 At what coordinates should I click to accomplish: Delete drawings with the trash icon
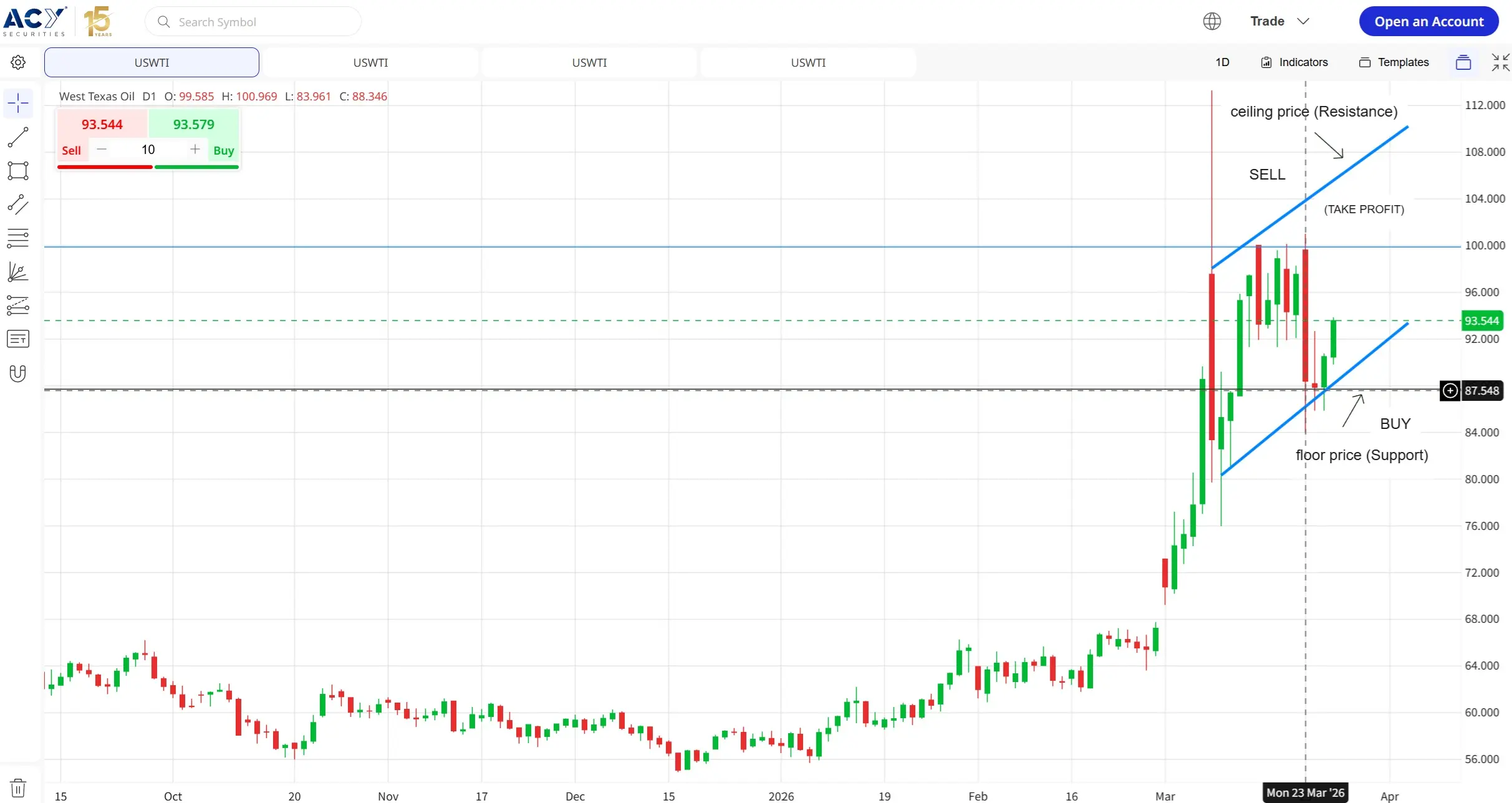[18, 787]
